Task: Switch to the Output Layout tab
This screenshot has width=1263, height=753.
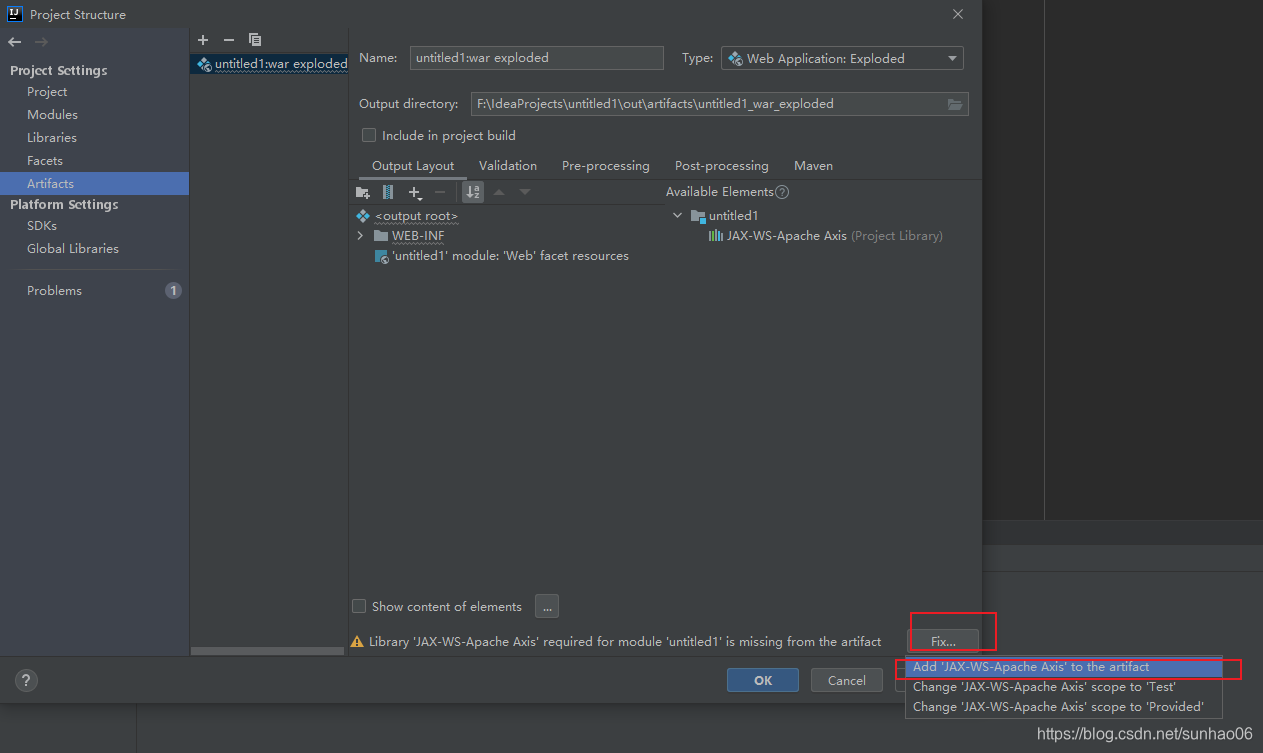Action: [x=413, y=166]
